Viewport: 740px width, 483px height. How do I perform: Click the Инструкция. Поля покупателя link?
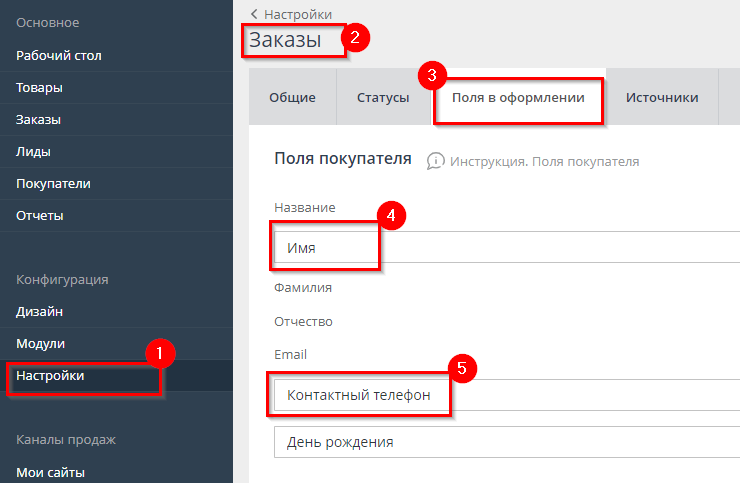pos(544,161)
